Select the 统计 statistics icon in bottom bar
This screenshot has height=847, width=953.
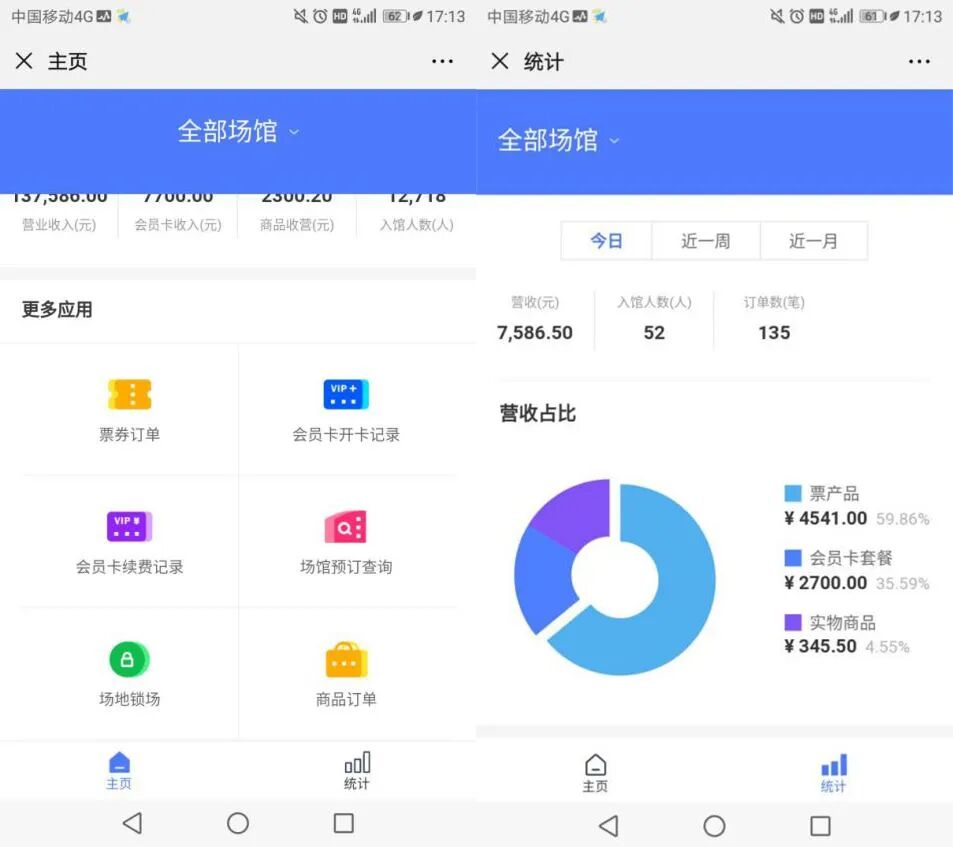(x=833, y=771)
